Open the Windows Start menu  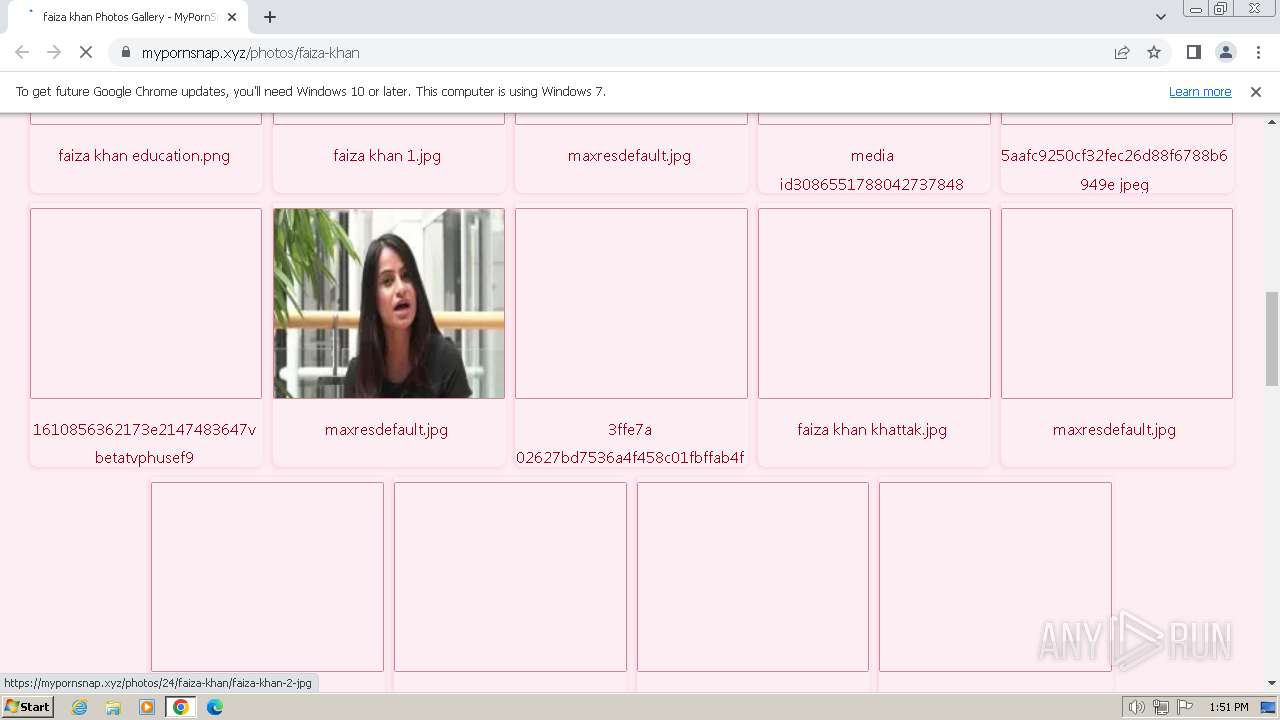tap(27, 707)
